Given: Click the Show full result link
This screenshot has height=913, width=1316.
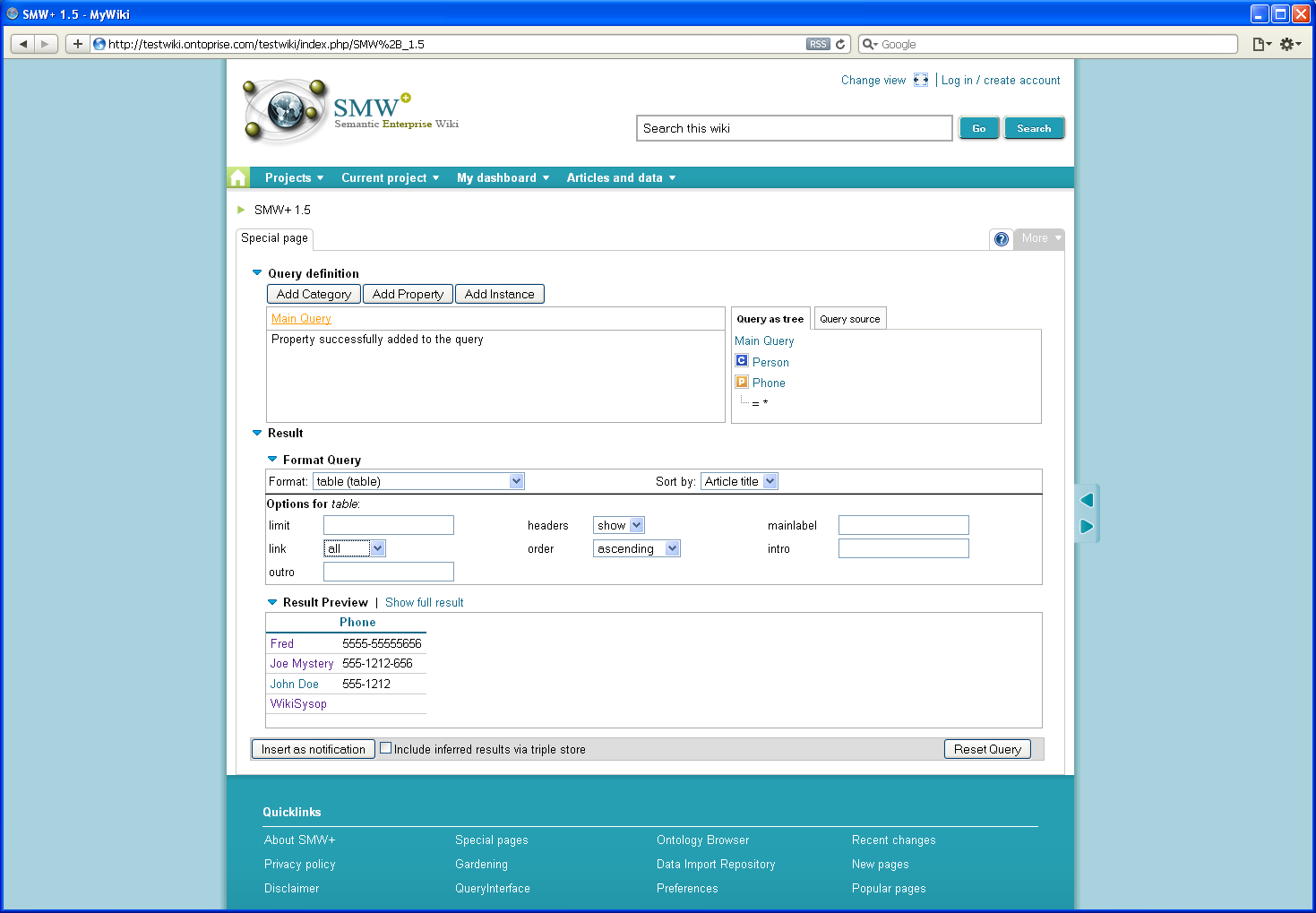Looking at the screenshot, I should point(424,602).
